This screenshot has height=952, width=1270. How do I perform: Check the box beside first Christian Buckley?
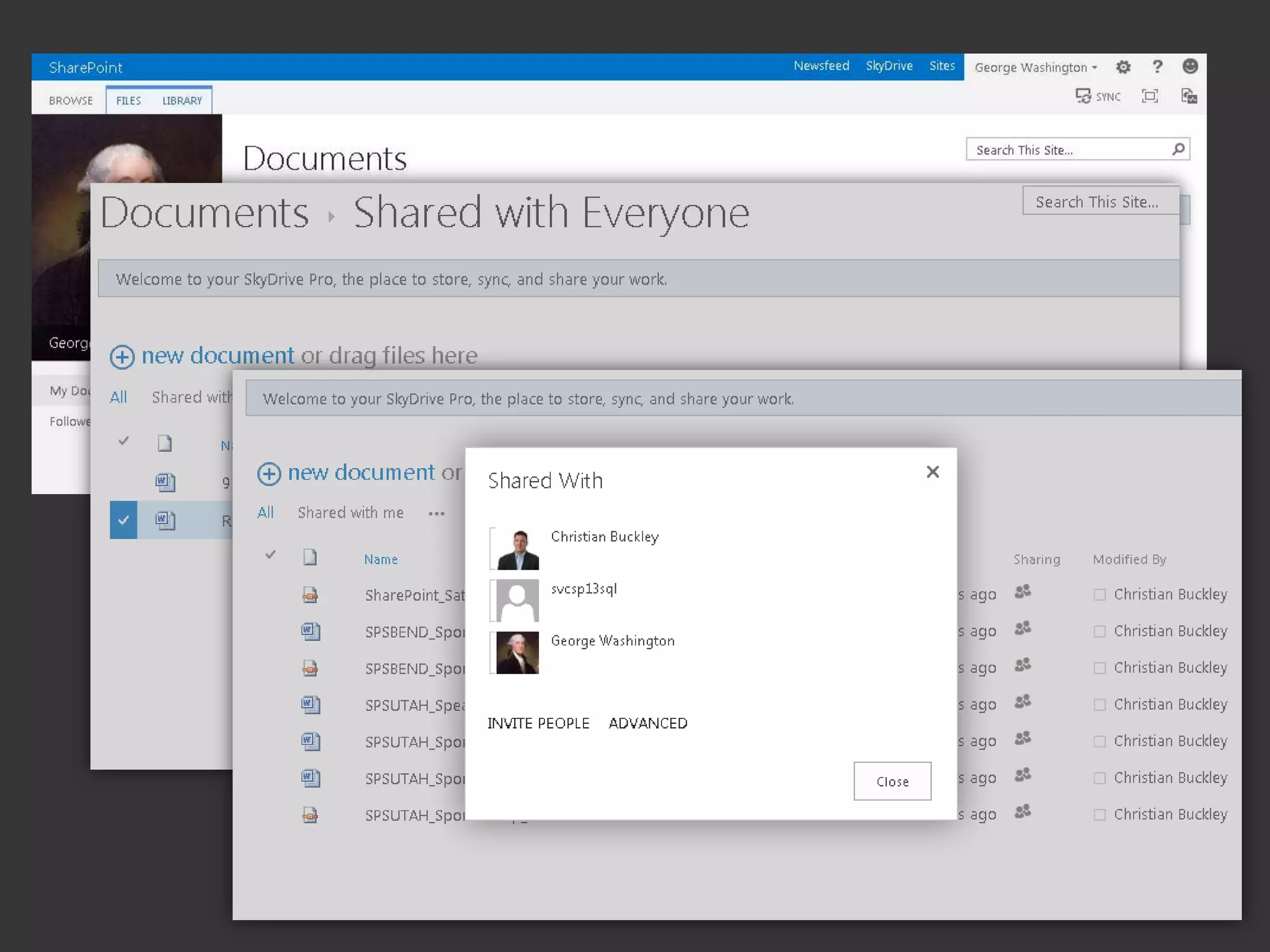pos(1099,595)
